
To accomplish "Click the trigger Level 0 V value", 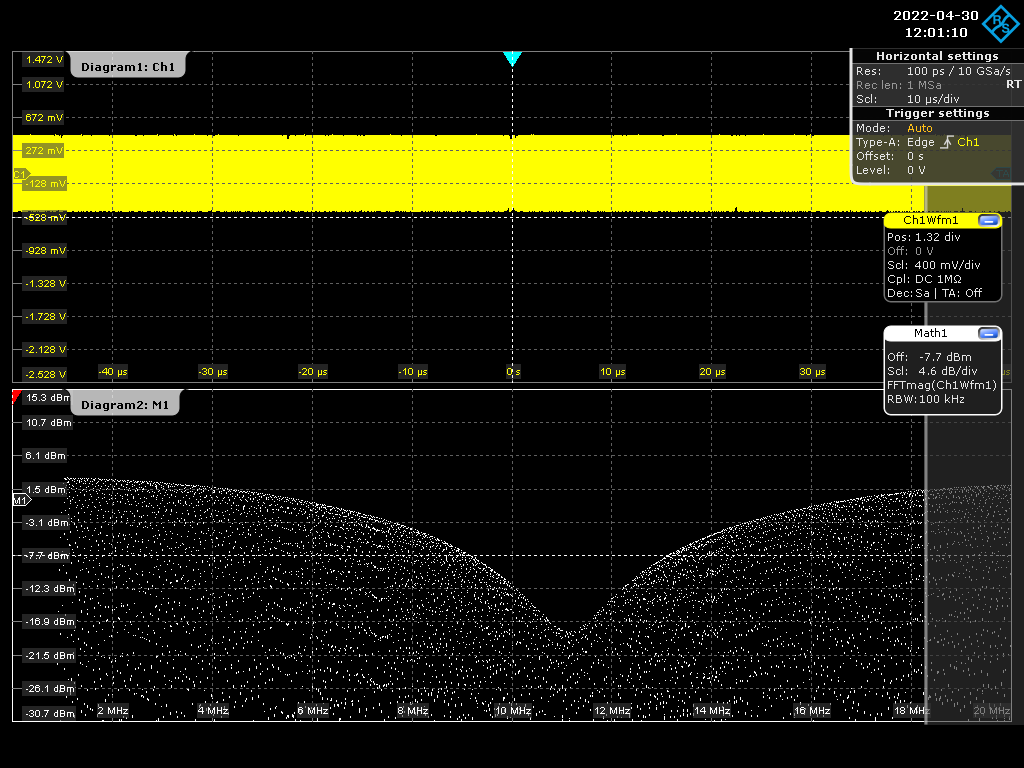I will (x=916, y=170).
